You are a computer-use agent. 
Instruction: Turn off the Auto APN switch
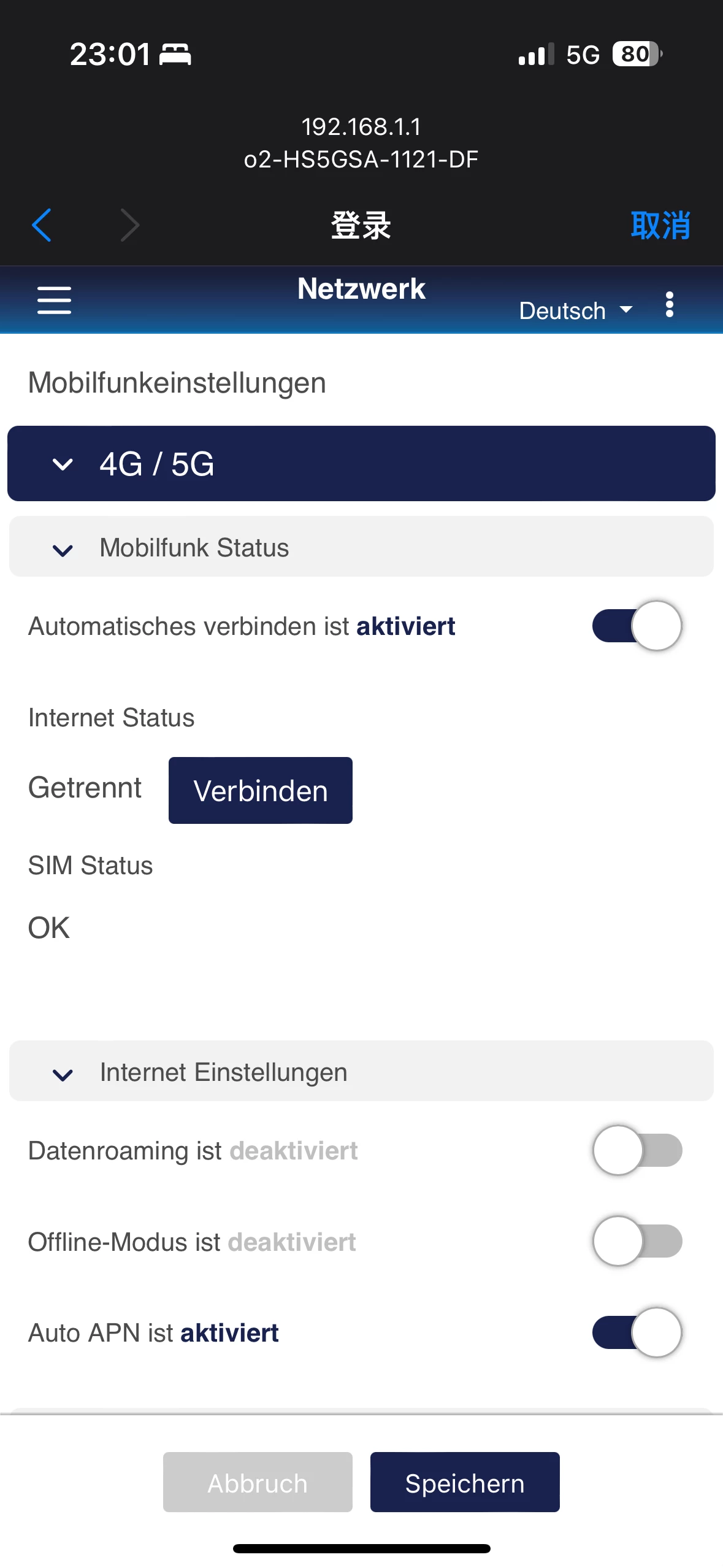(637, 1332)
